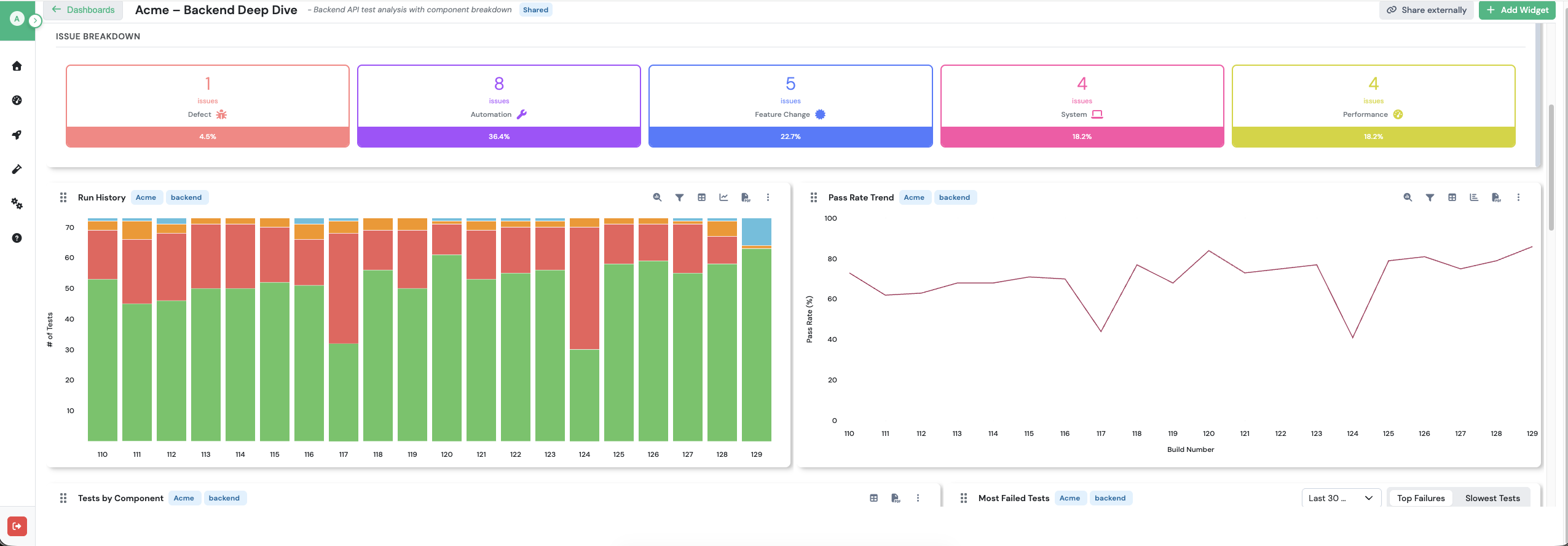This screenshot has width=1568, height=546.
Task: Grab the Run History widget drag handle
Action: 63,197
